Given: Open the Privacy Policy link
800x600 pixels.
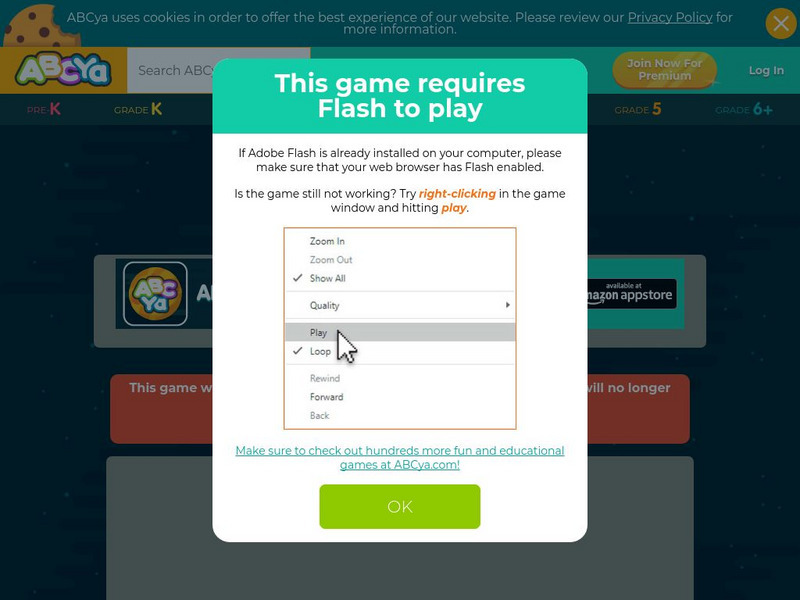Looking at the screenshot, I should [669, 17].
